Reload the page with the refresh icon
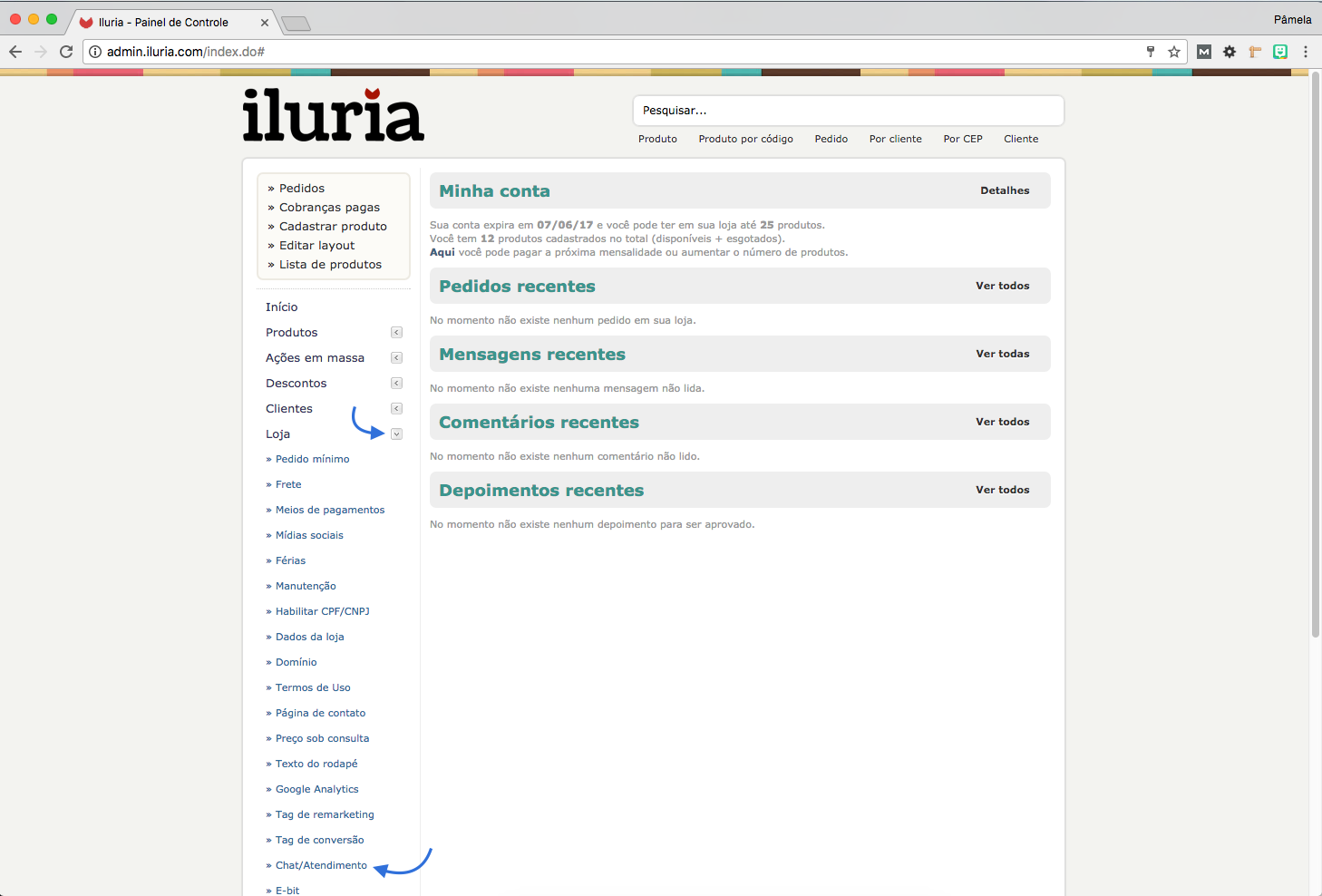Image resolution: width=1322 pixels, height=896 pixels. coord(66,52)
